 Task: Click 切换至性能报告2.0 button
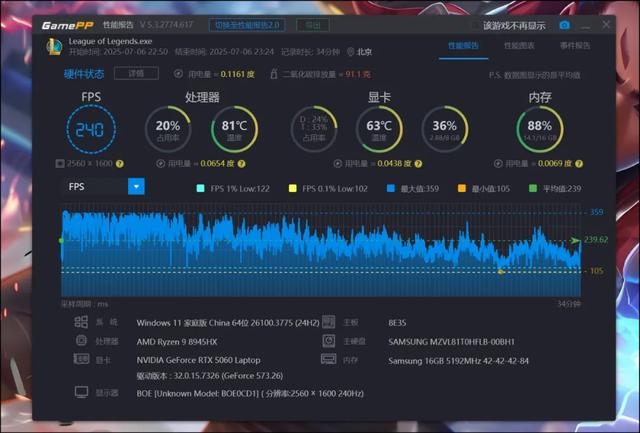[247, 25]
